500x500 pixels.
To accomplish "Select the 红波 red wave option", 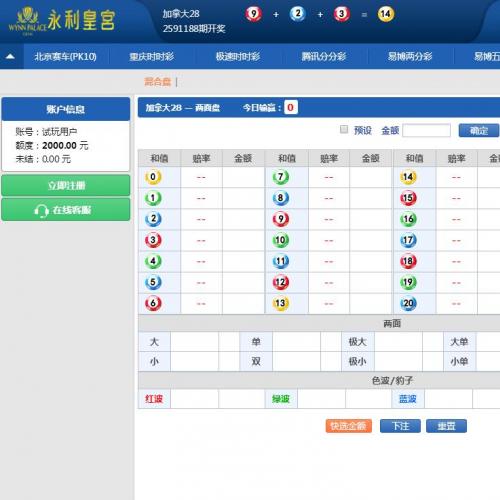I will click(x=154, y=399).
